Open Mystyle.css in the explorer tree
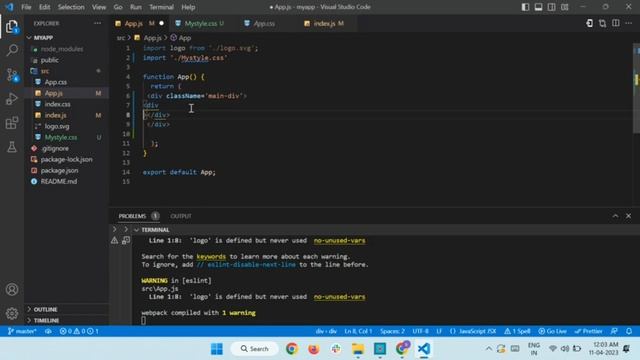 pyautogui.click(x=60, y=137)
